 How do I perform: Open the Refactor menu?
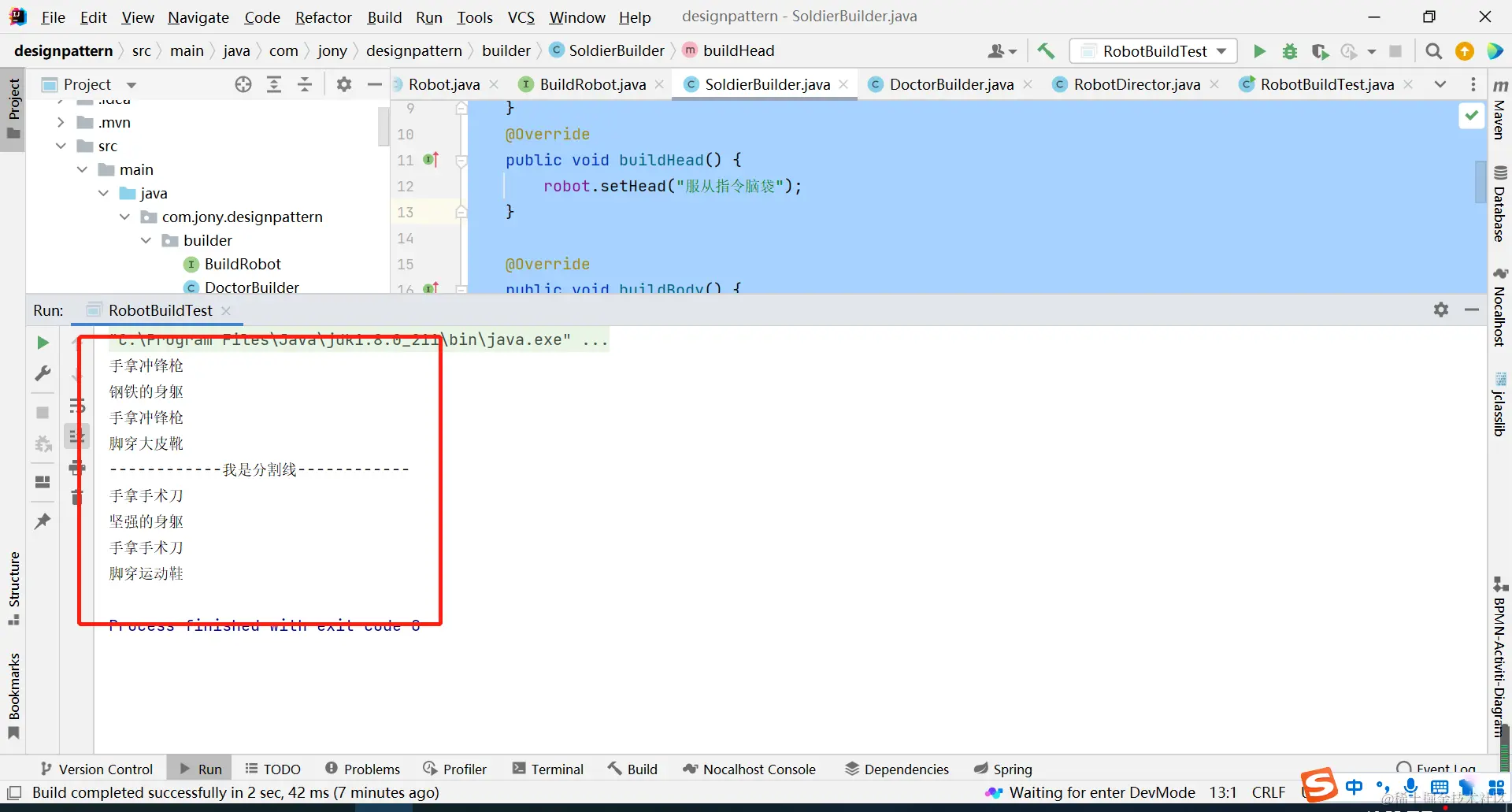[x=323, y=17]
